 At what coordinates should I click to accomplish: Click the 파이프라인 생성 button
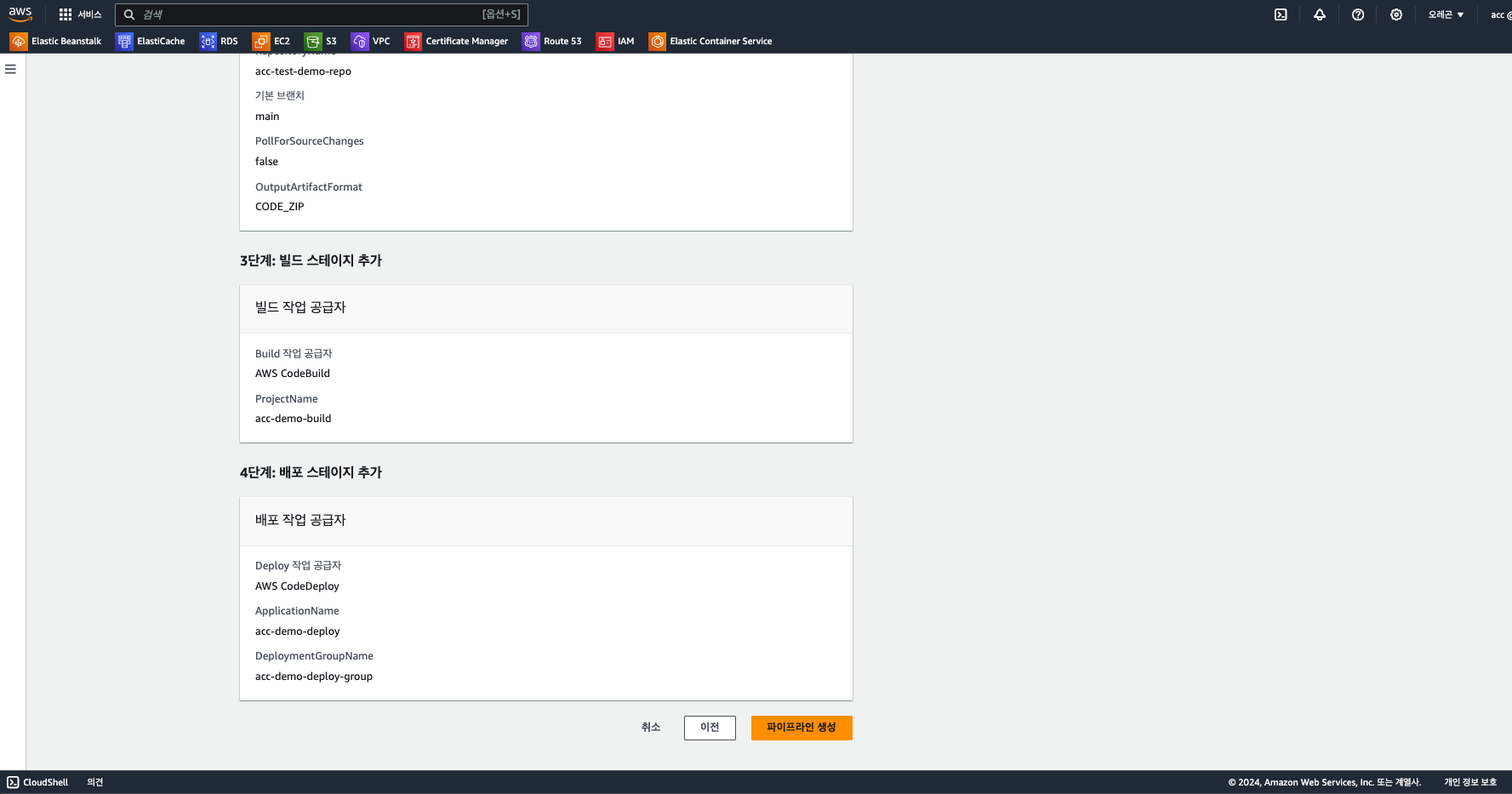point(802,728)
